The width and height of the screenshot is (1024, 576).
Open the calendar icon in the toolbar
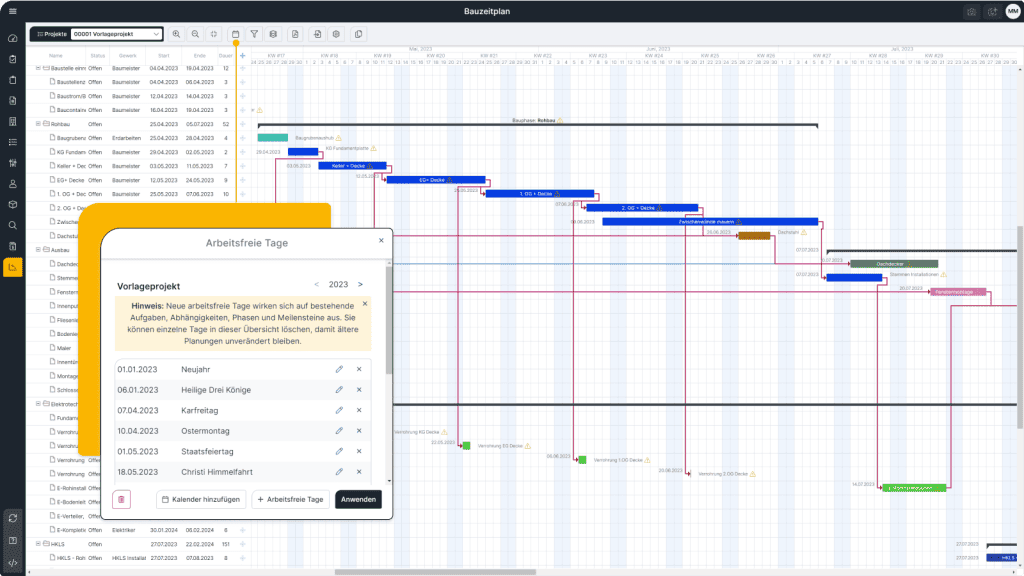[236, 34]
